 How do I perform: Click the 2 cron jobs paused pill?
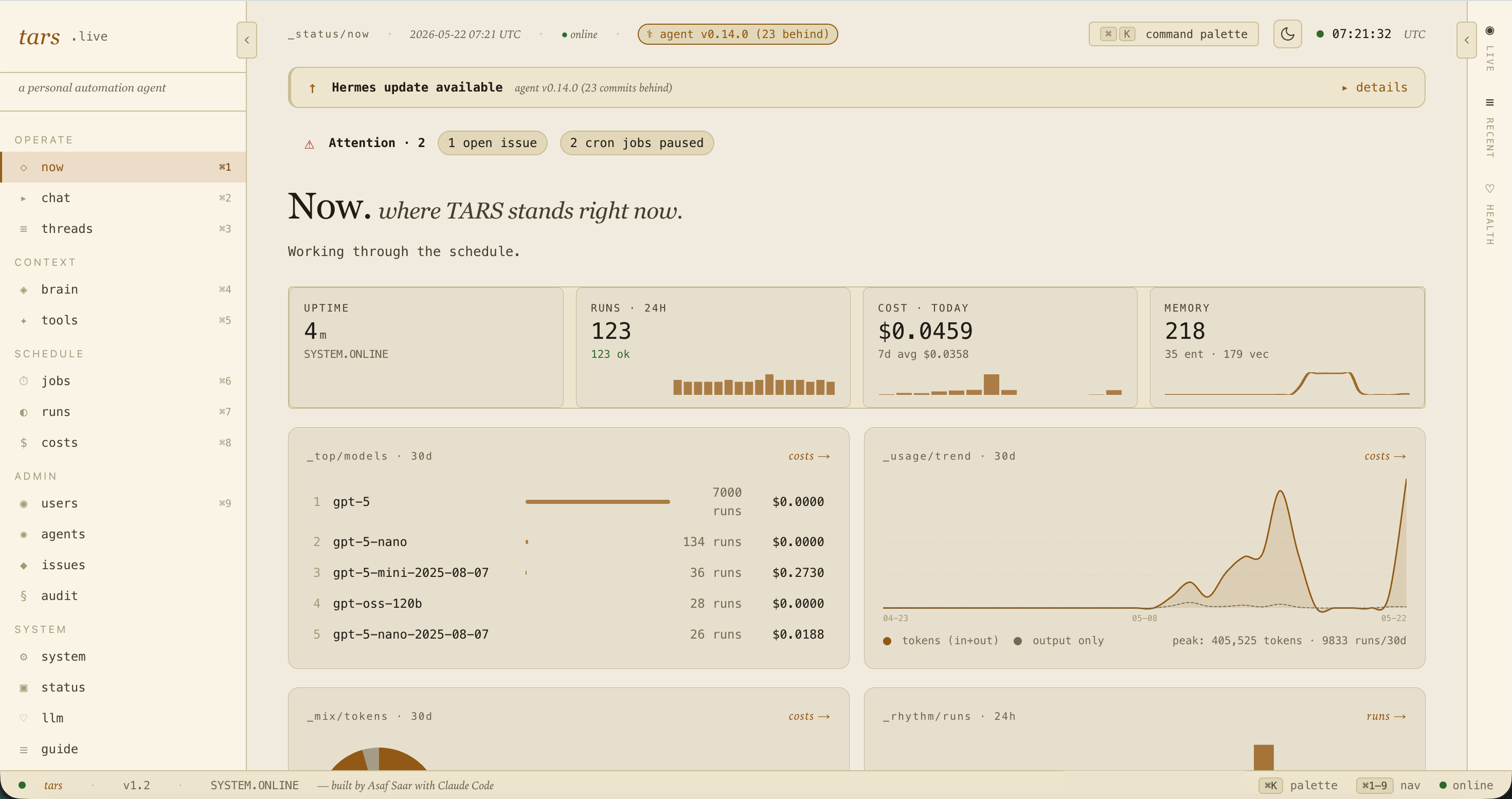(x=637, y=143)
